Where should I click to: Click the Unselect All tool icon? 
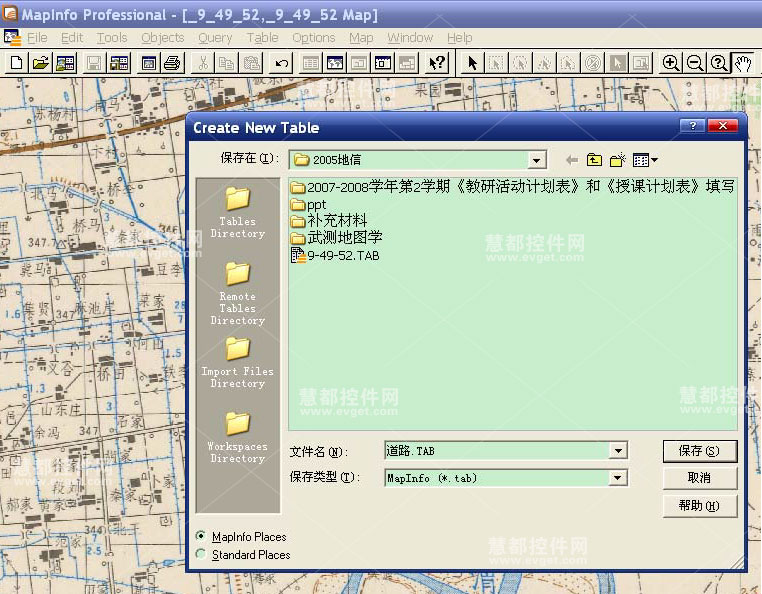pos(592,63)
